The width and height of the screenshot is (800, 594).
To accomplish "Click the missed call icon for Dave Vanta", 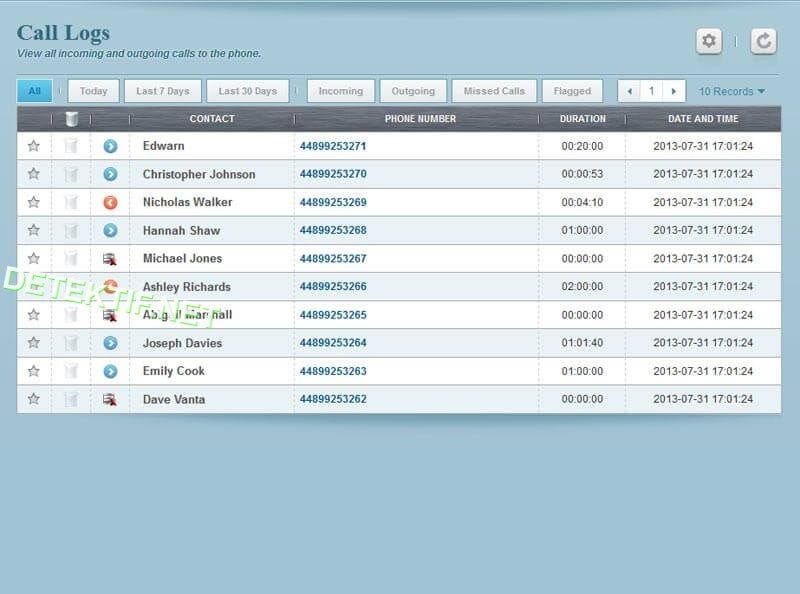I will coord(110,400).
